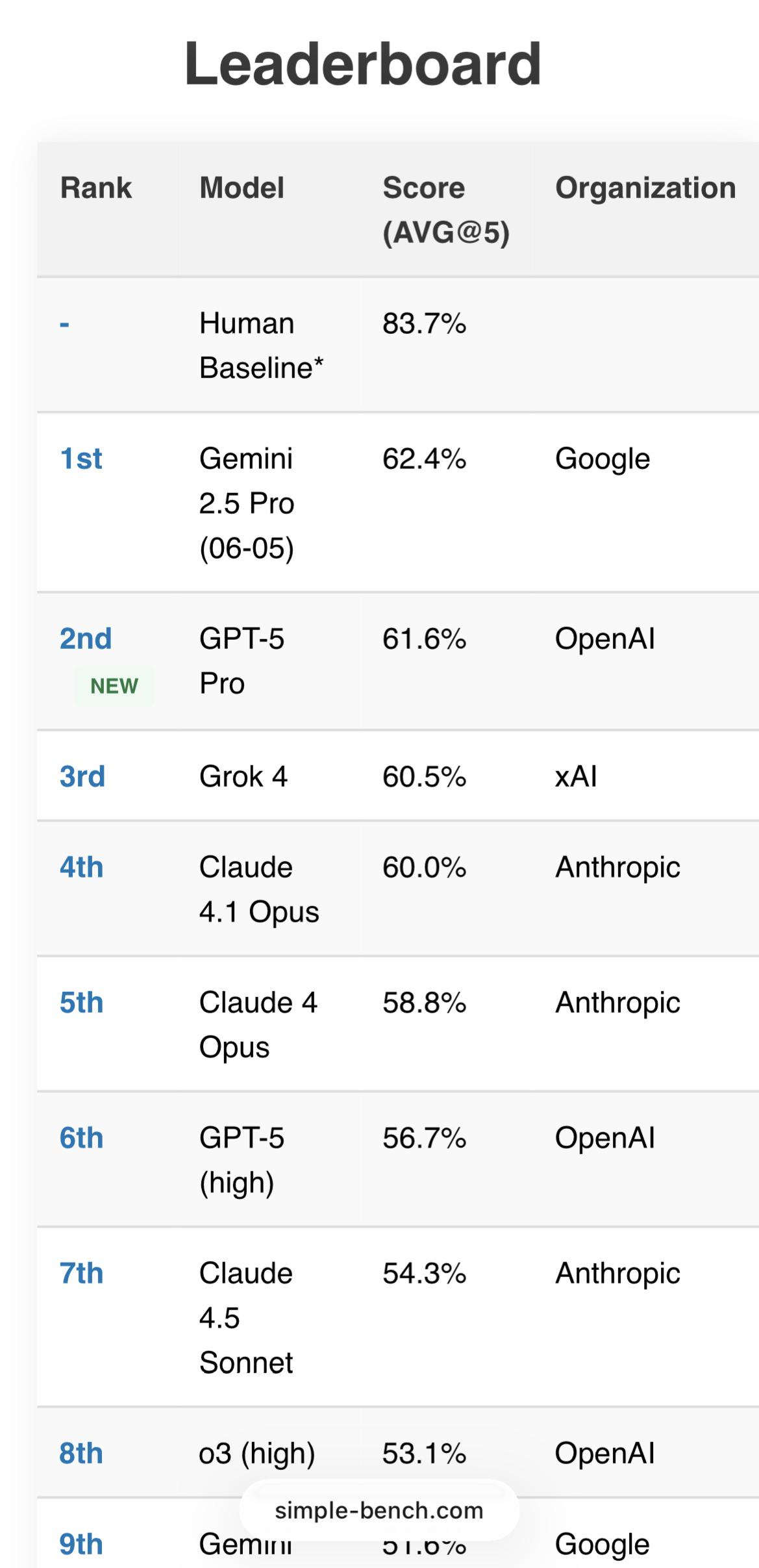759x1568 pixels.
Task: Select the 5th rank link
Action: coord(82,1002)
